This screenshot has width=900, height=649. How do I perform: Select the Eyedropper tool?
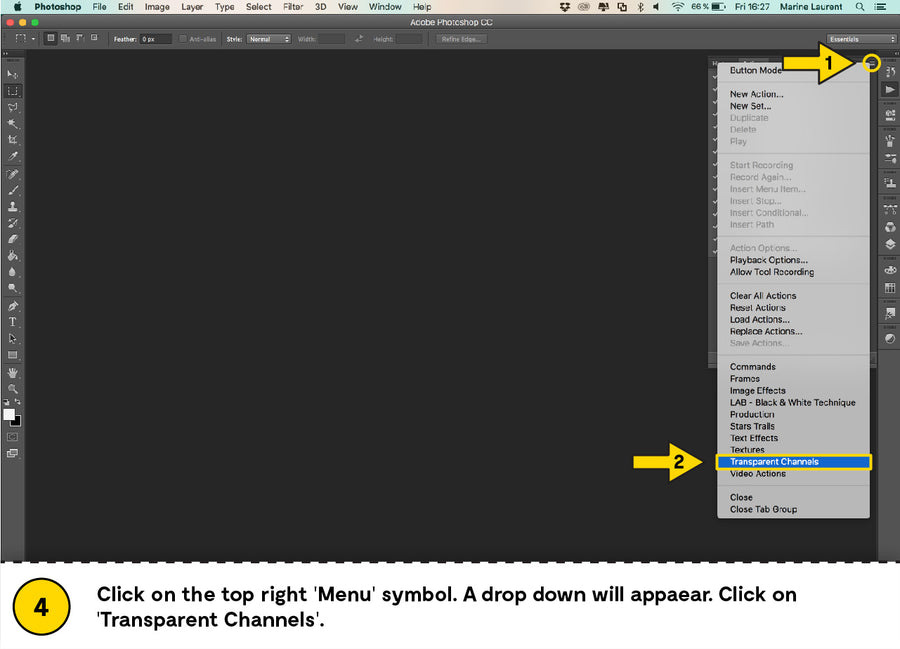(x=13, y=157)
